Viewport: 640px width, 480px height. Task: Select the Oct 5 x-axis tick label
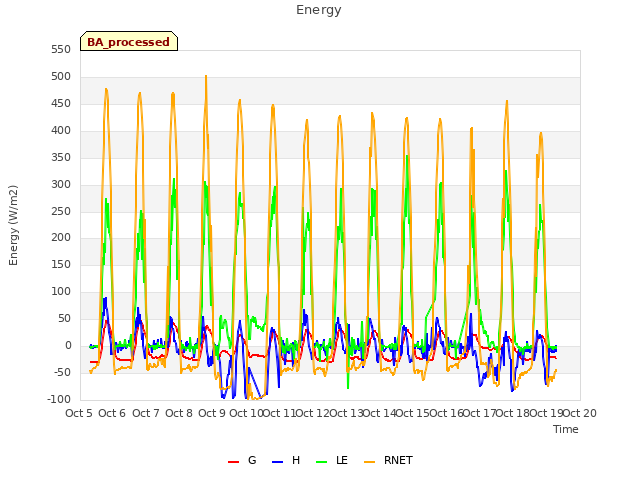79,413
